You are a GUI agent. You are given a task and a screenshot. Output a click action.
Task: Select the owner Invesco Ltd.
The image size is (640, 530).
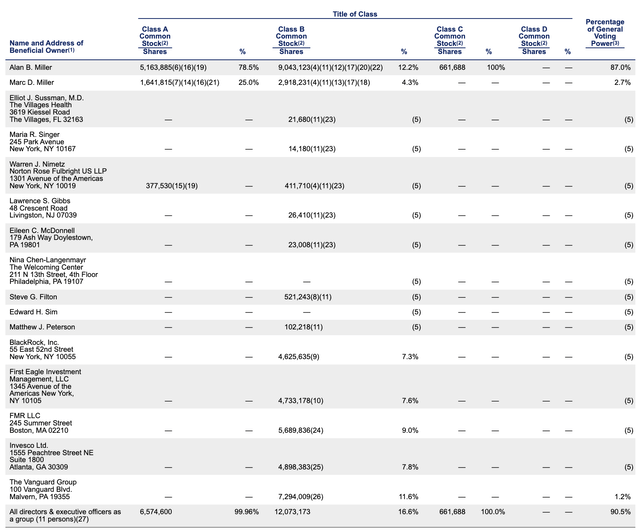coord(29,445)
